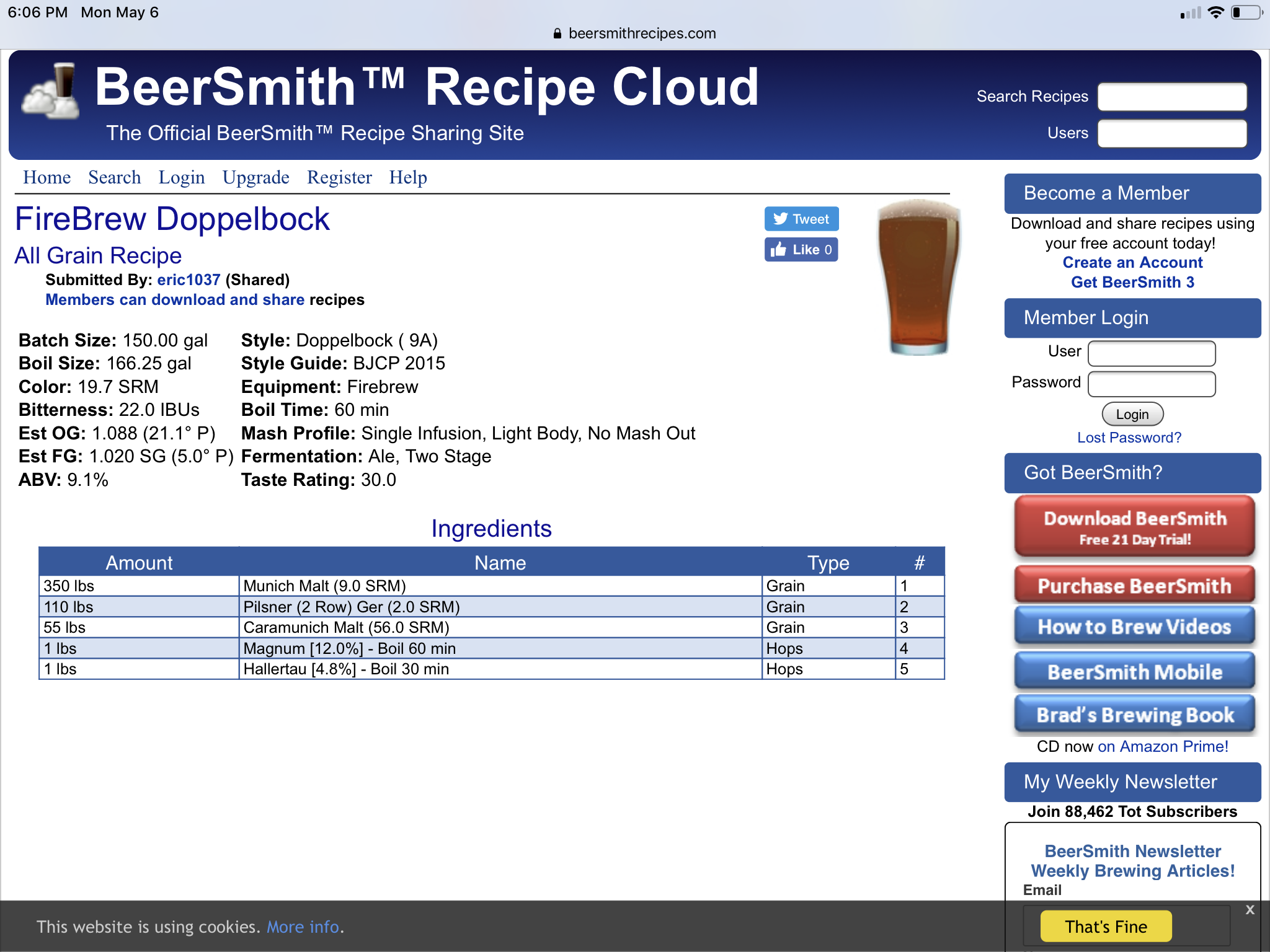Screen dimensions: 1270x952
Task: Click the Magnum [12.0%] Boil 60 min cell
Action: pos(500,648)
